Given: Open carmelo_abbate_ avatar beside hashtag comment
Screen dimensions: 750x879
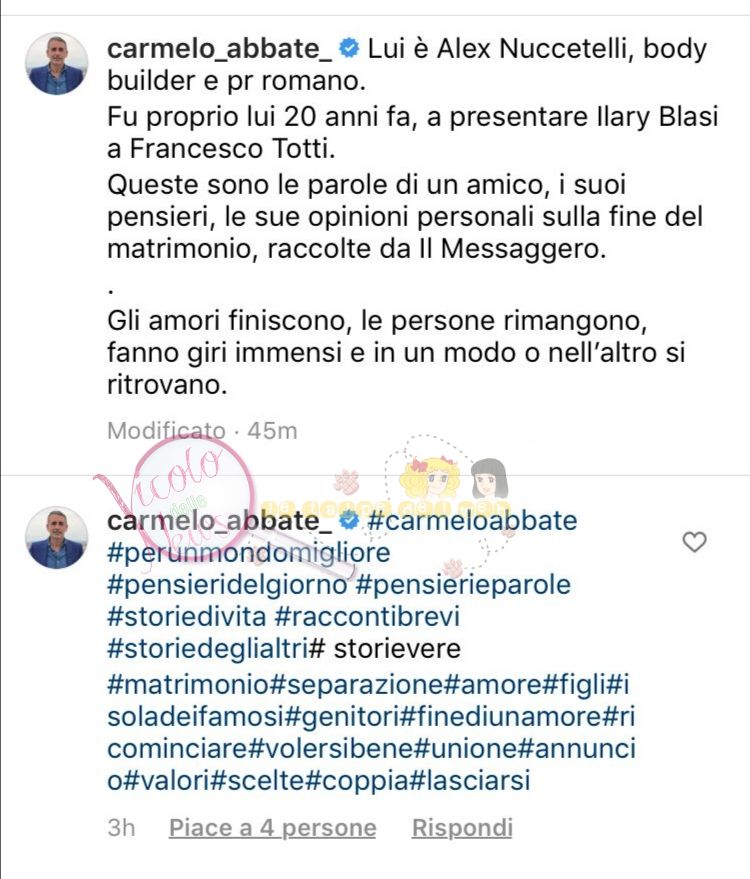Looking at the screenshot, I should point(57,538).
